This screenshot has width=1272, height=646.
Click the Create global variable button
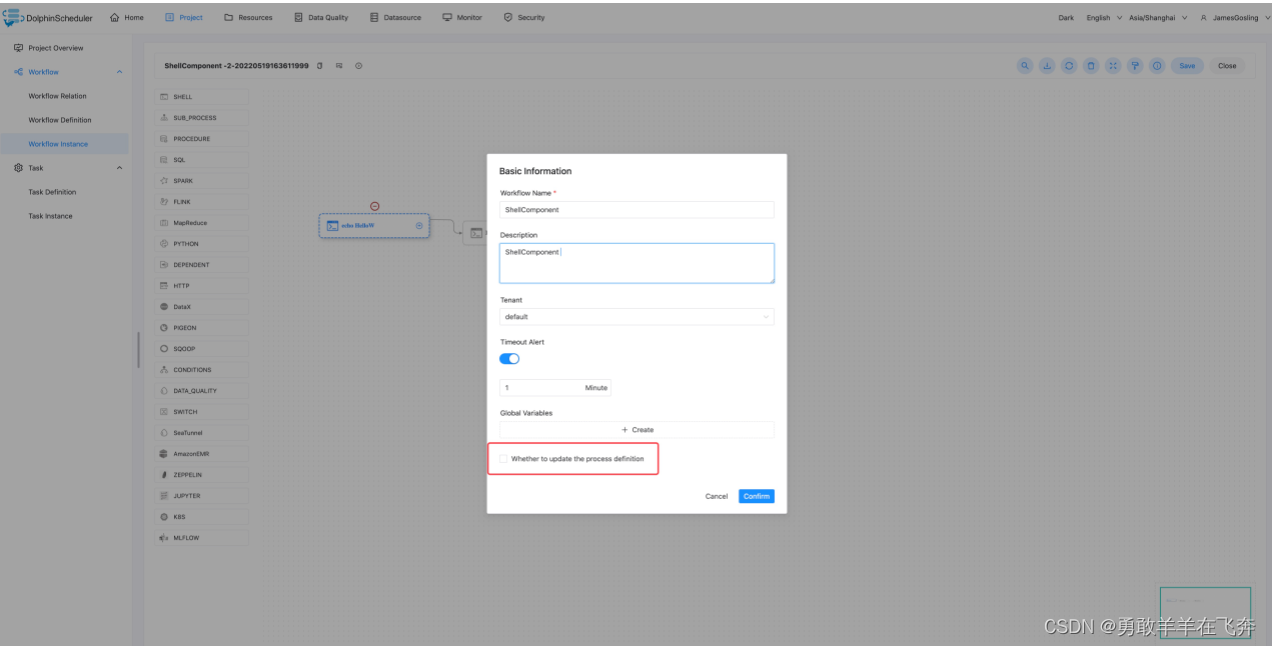tap(636, 430)
